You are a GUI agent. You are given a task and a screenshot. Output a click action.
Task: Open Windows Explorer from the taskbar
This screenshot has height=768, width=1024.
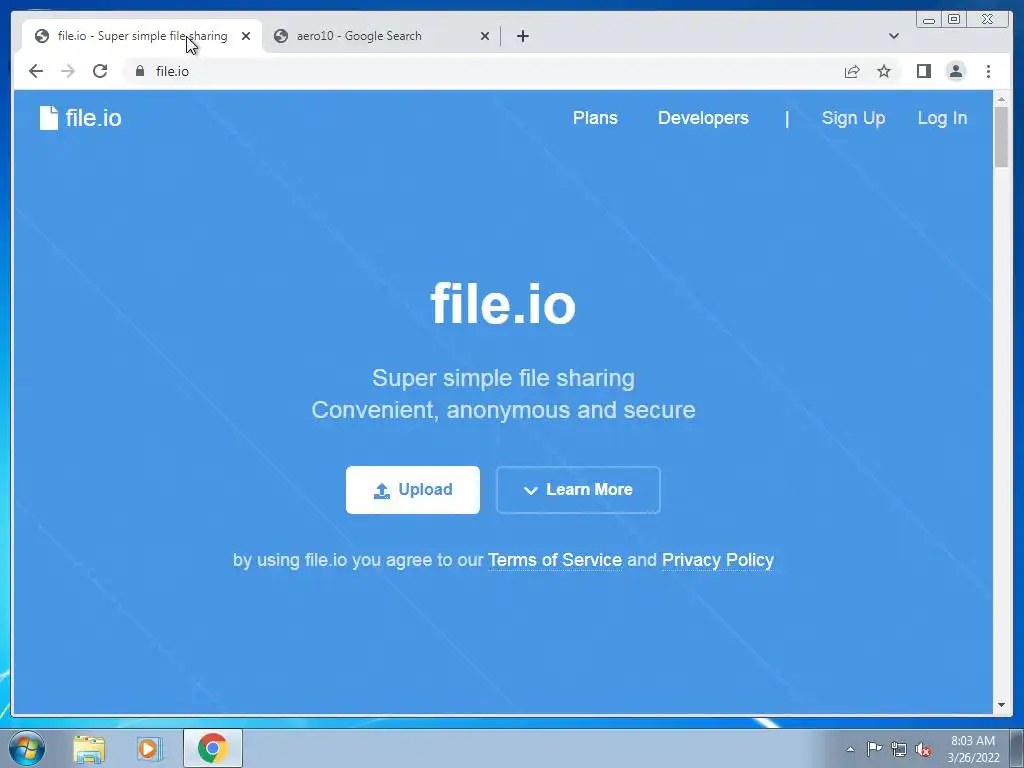point(89,749)
